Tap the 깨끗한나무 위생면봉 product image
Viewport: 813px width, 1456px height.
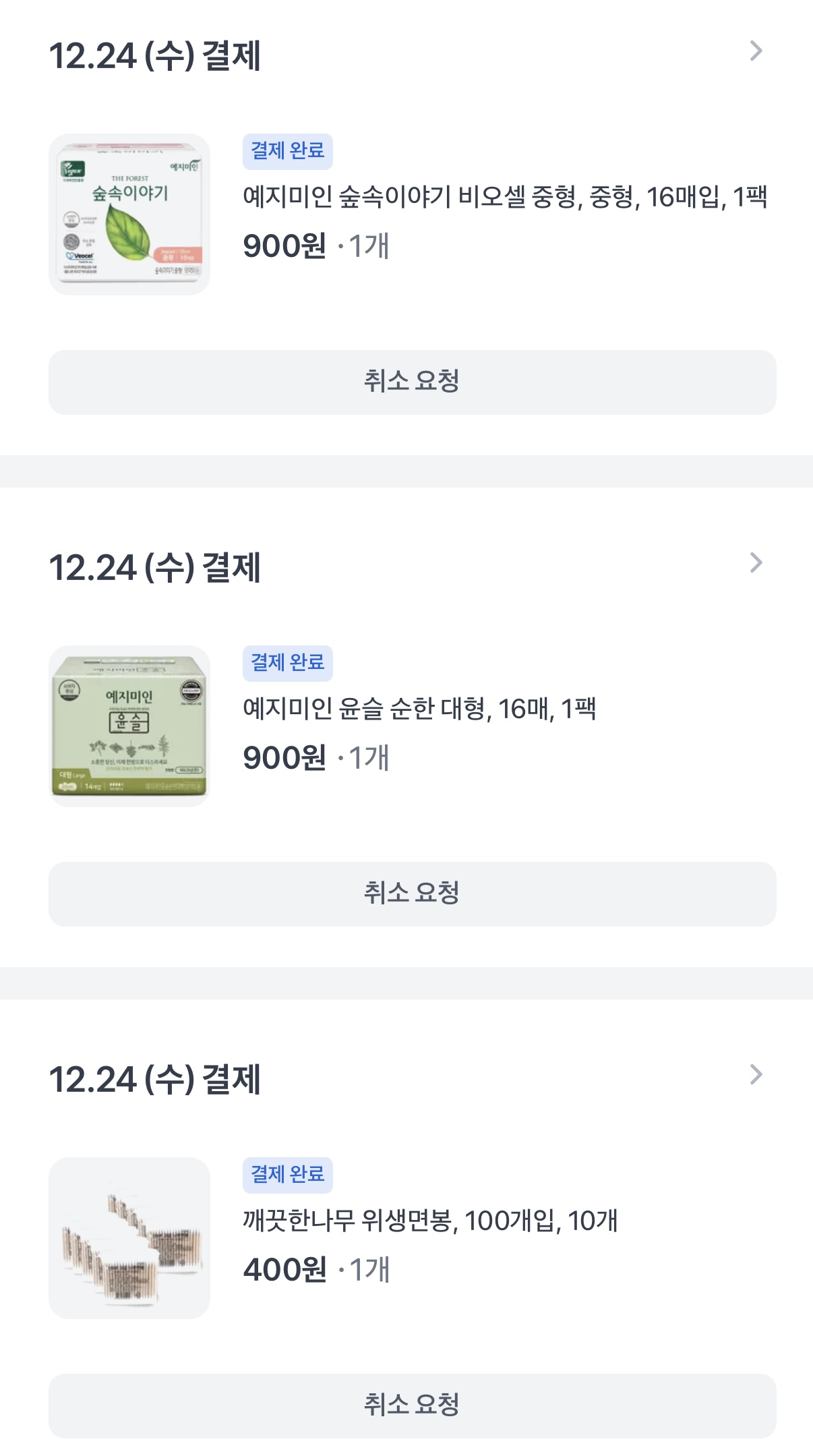[x=129, y=1238]
